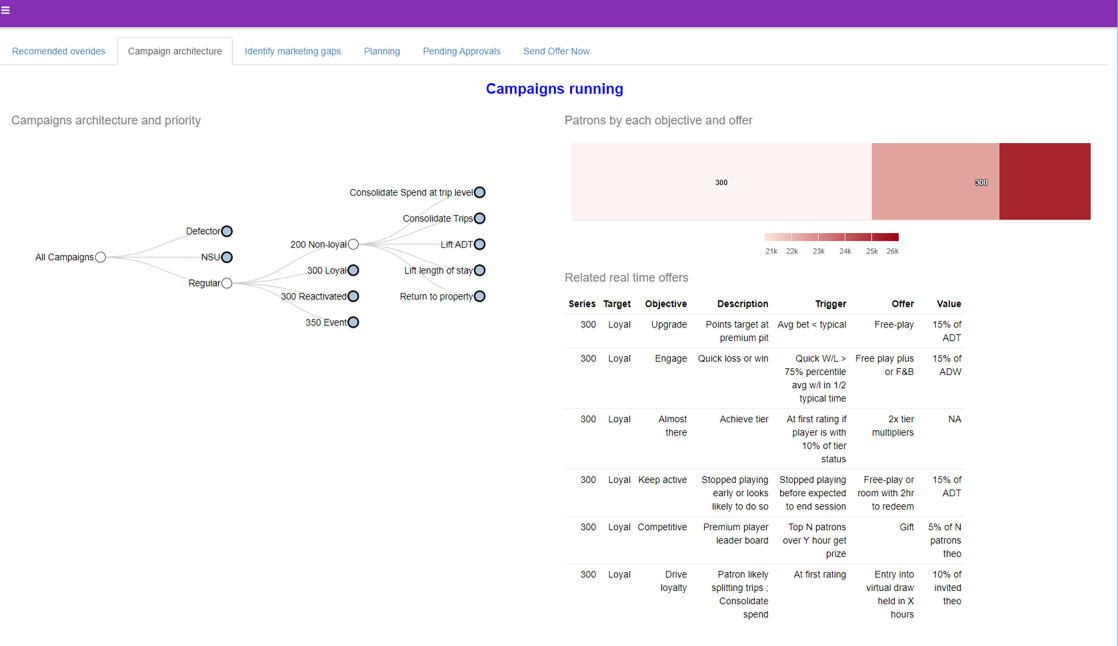Screen dimensions: 1118x646
Task: Click Consolidate Spend at trip level node
Action: (480, 193)
